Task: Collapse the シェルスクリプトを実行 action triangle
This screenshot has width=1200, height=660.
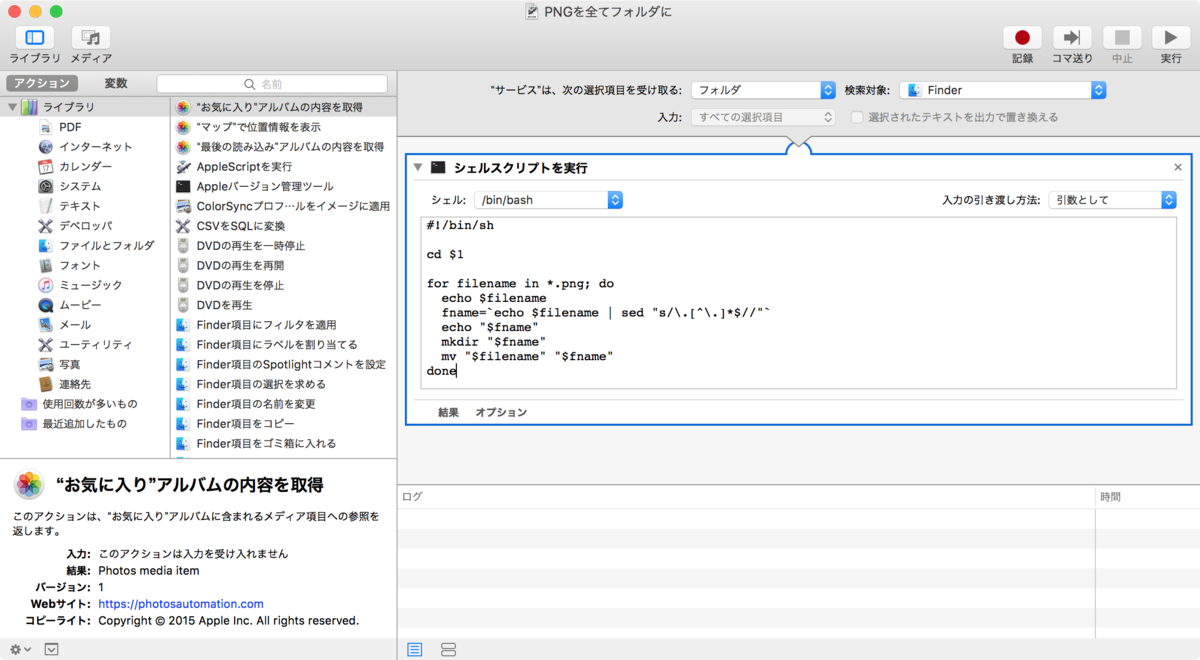Action: point(418,168)
